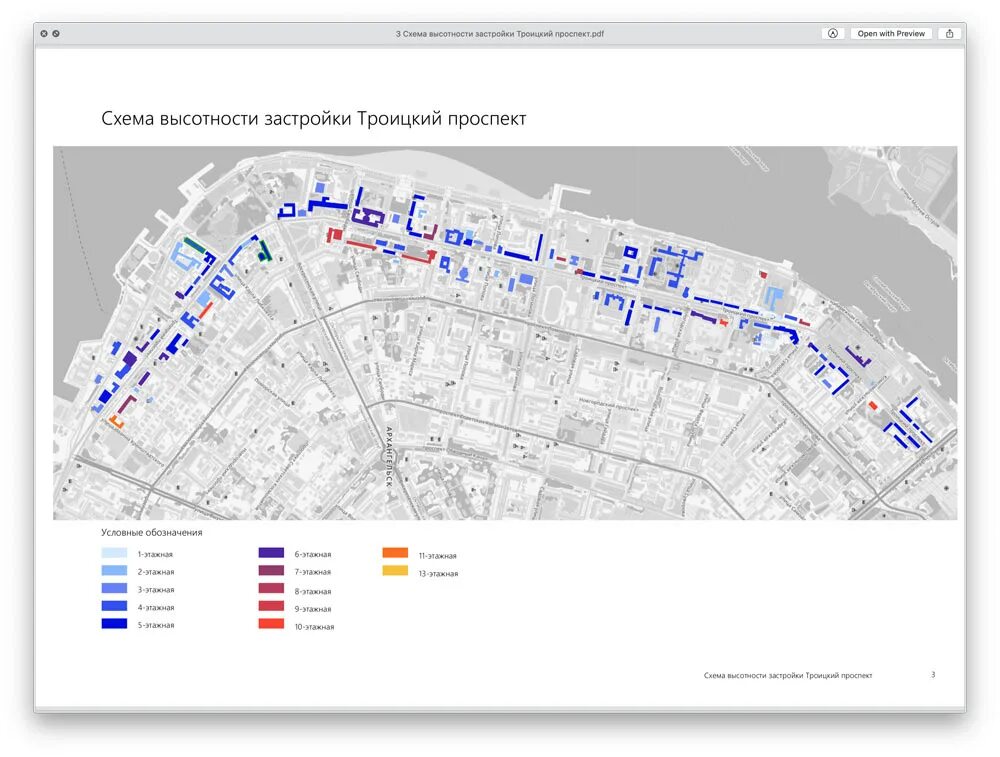This screenshot has width=1000, height=757.
Task: Click the heading 'Схема высотности застройки Троицкий проспект'
Action: pos(314,119)
